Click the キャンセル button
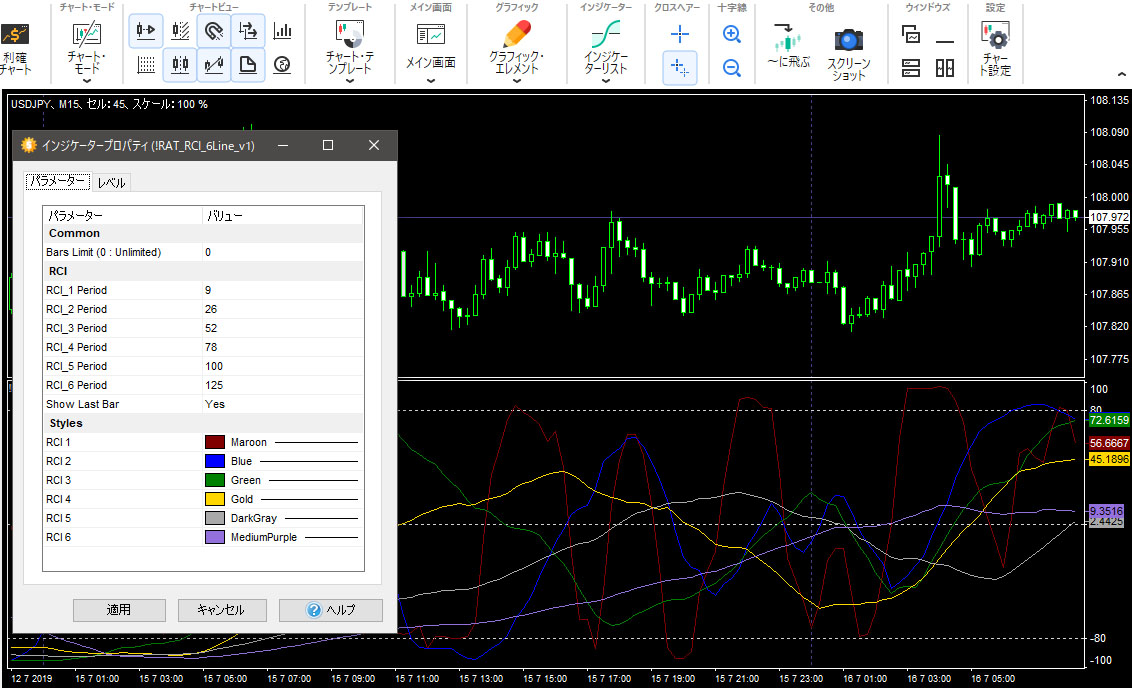Viewport: 1132px width, 688px height. tap(223, 610)
